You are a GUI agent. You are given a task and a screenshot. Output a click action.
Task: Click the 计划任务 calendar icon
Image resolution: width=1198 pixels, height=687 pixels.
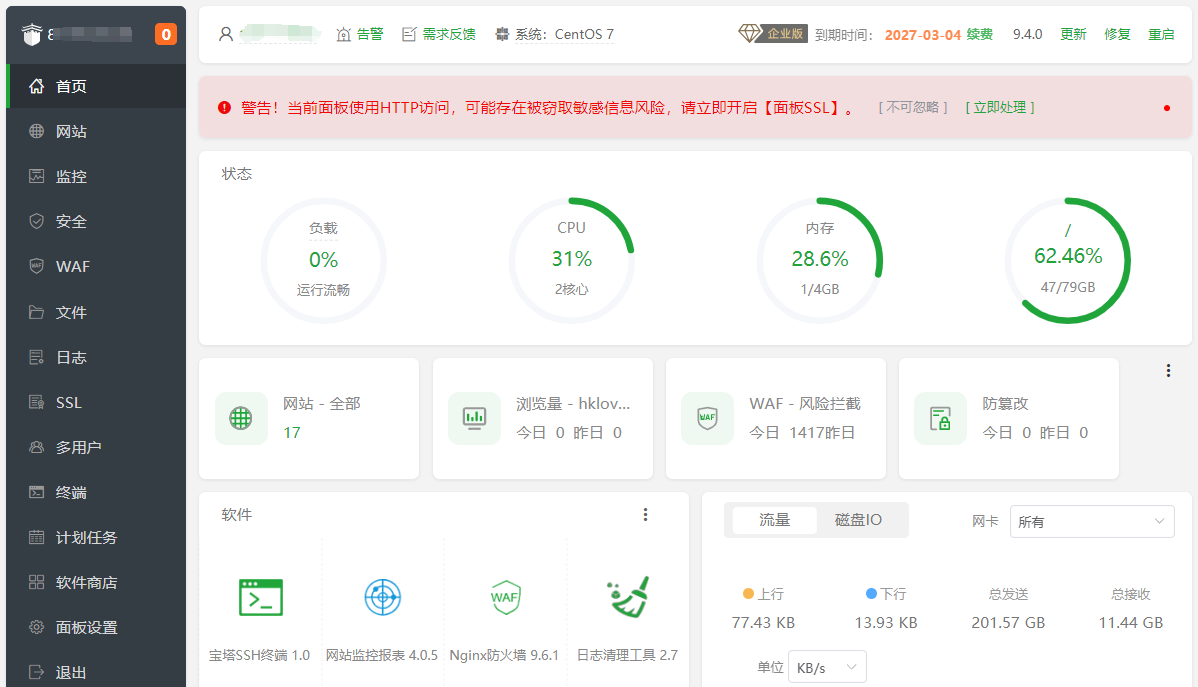click(x=36, y=537)
